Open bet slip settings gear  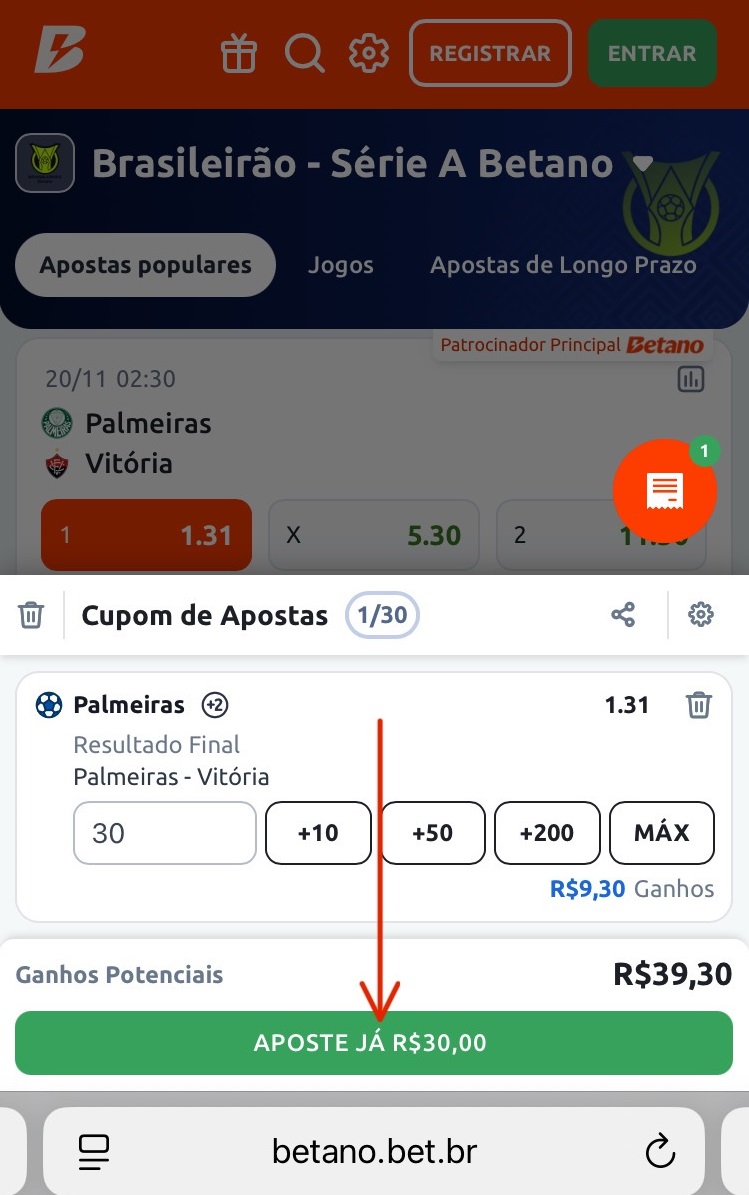click(701, 614)
